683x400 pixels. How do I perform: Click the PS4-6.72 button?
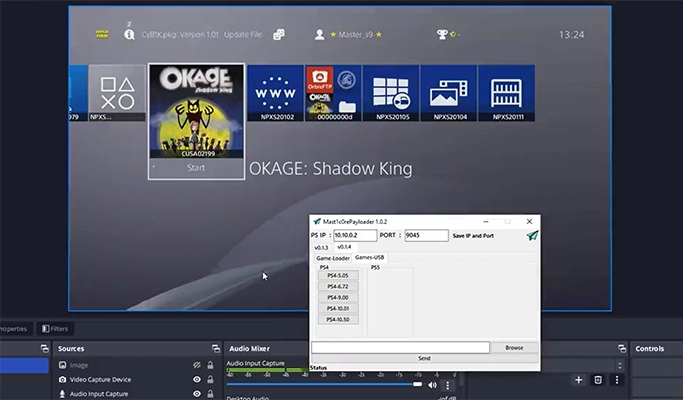click(x=338, y=286)
